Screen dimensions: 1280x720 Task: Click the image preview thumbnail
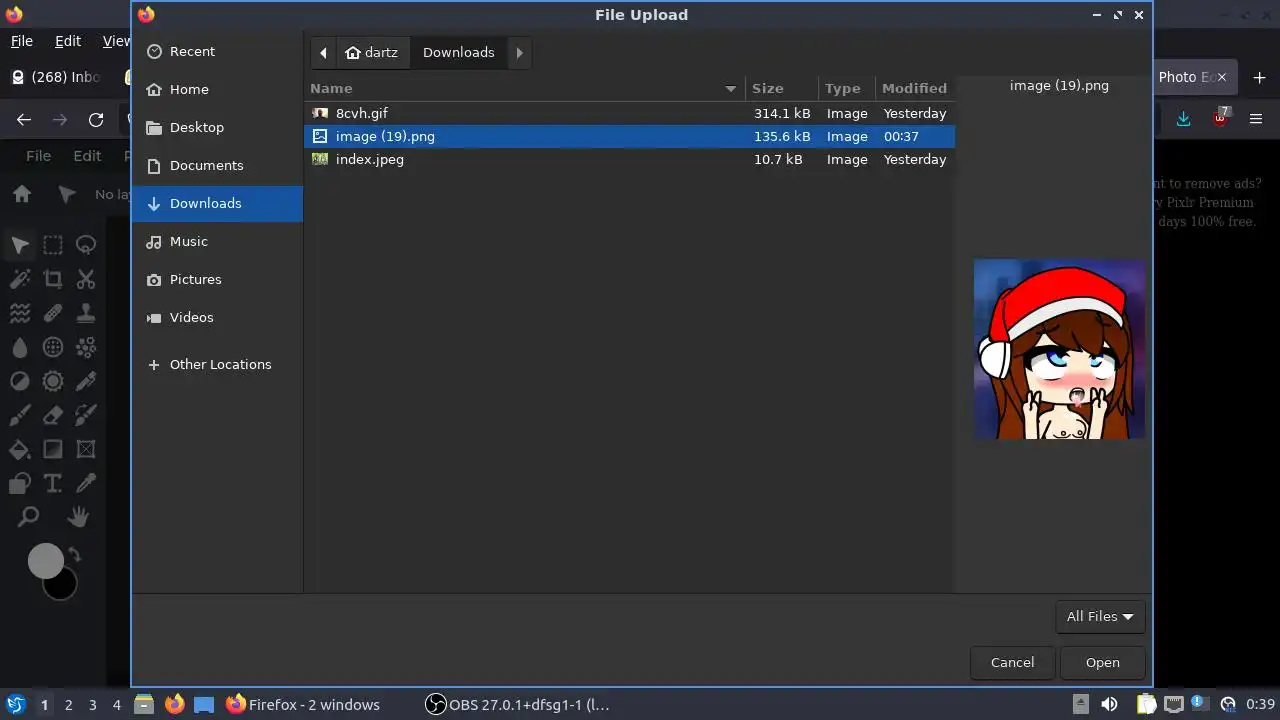1059,349
